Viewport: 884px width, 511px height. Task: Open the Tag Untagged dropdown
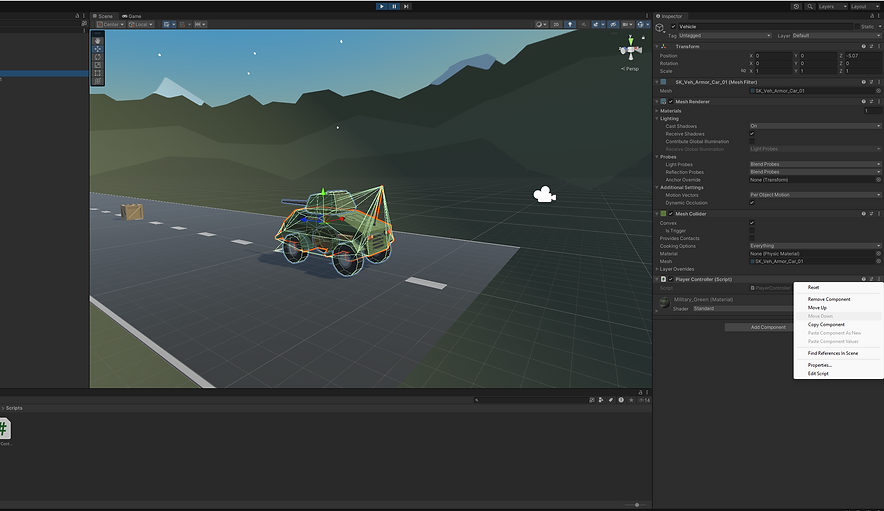(x=724, y=36)
